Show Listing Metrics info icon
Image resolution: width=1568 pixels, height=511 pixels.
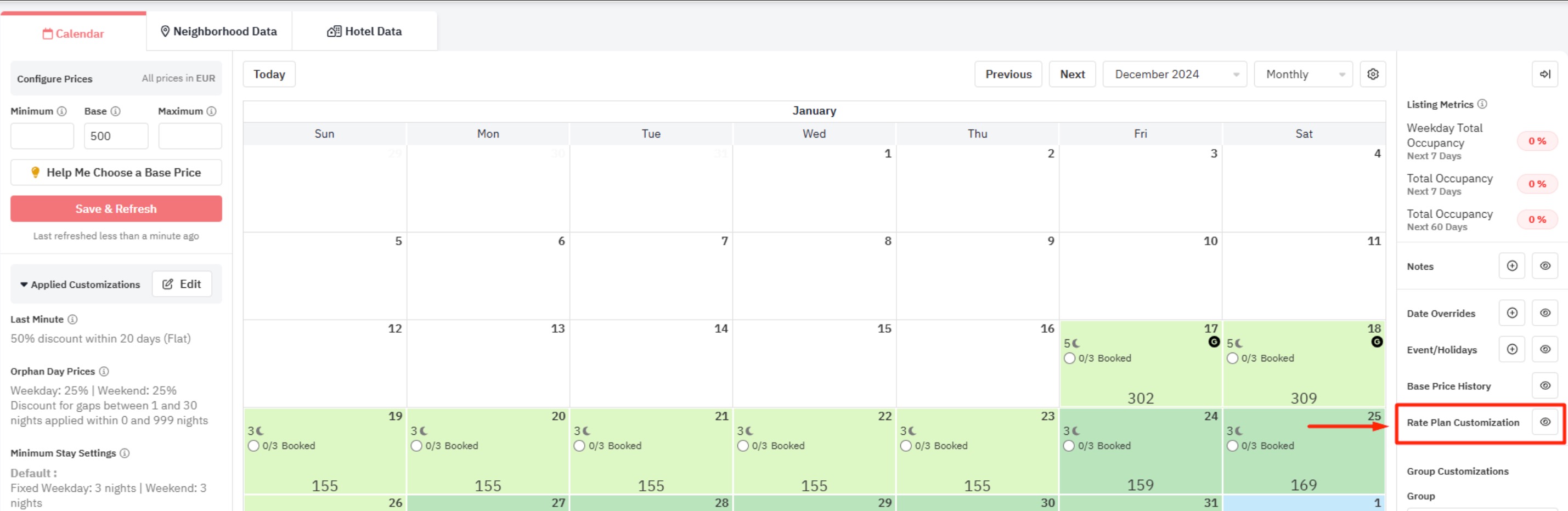1482,104
